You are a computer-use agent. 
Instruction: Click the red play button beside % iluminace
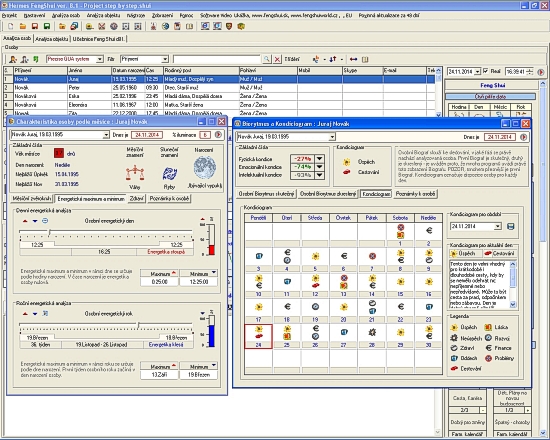pos(218,135)
